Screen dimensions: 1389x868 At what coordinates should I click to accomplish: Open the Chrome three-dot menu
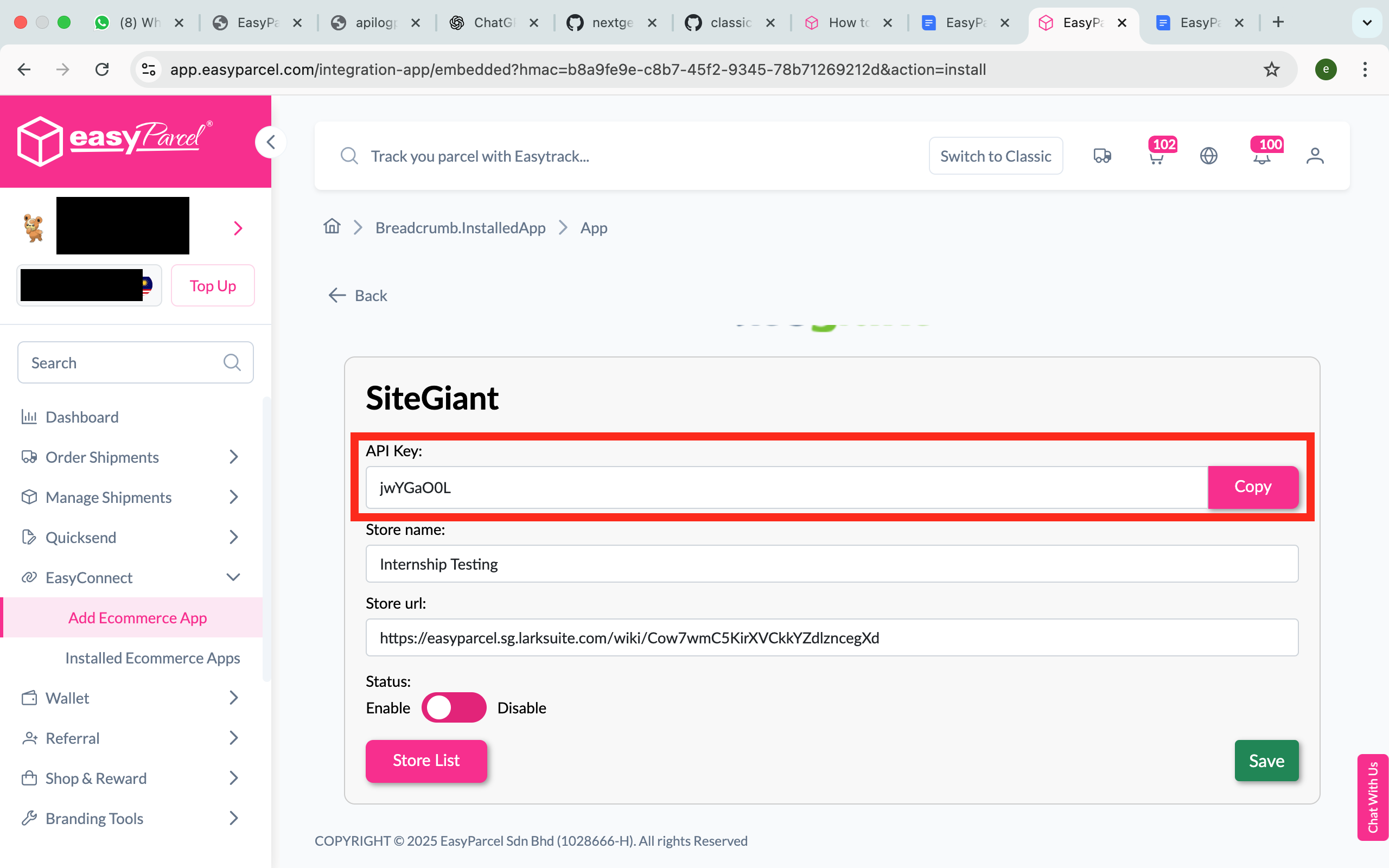click(1365, 69)
